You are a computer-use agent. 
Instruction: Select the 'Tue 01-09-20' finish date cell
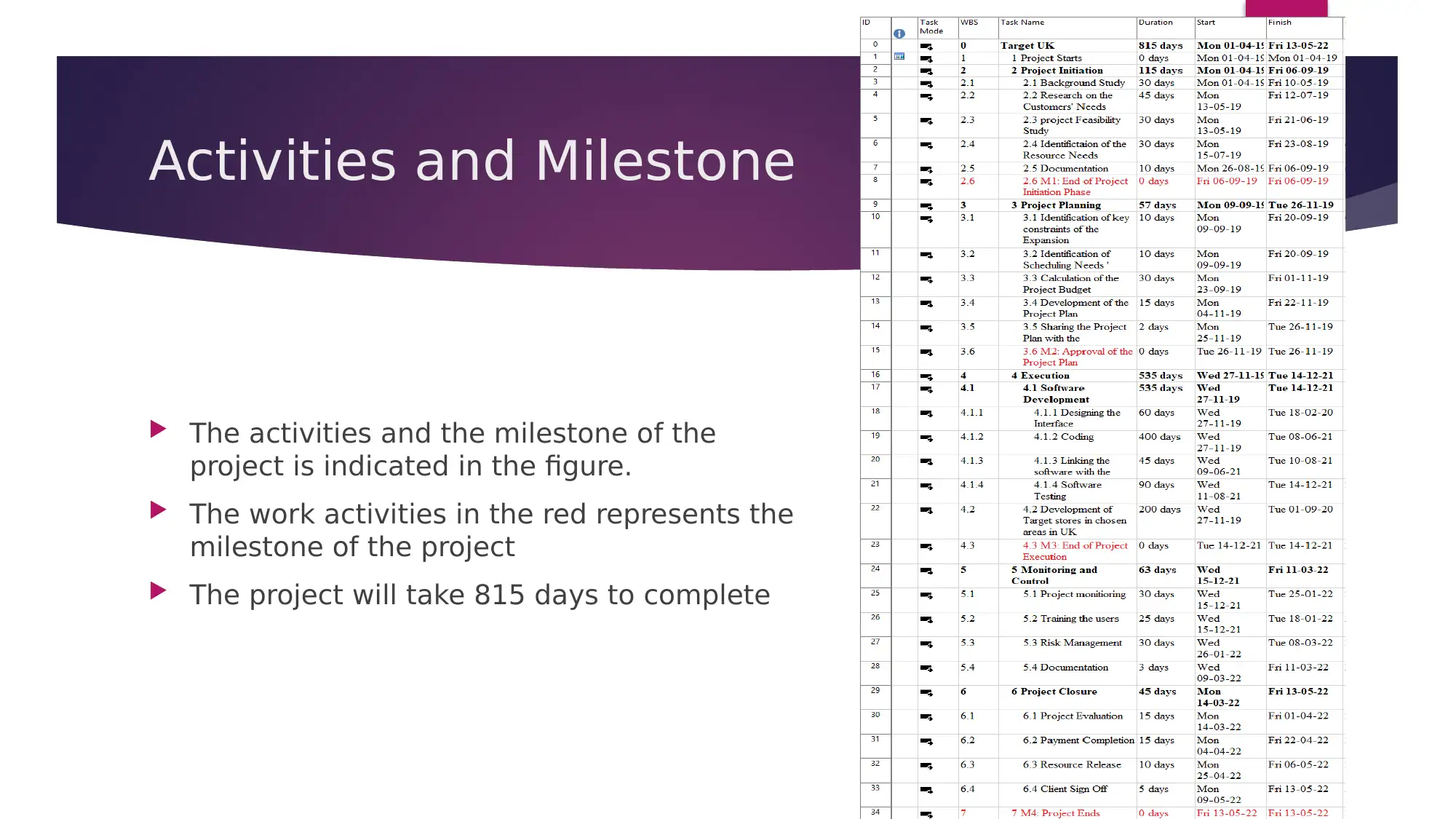(x=1304, y=521)
